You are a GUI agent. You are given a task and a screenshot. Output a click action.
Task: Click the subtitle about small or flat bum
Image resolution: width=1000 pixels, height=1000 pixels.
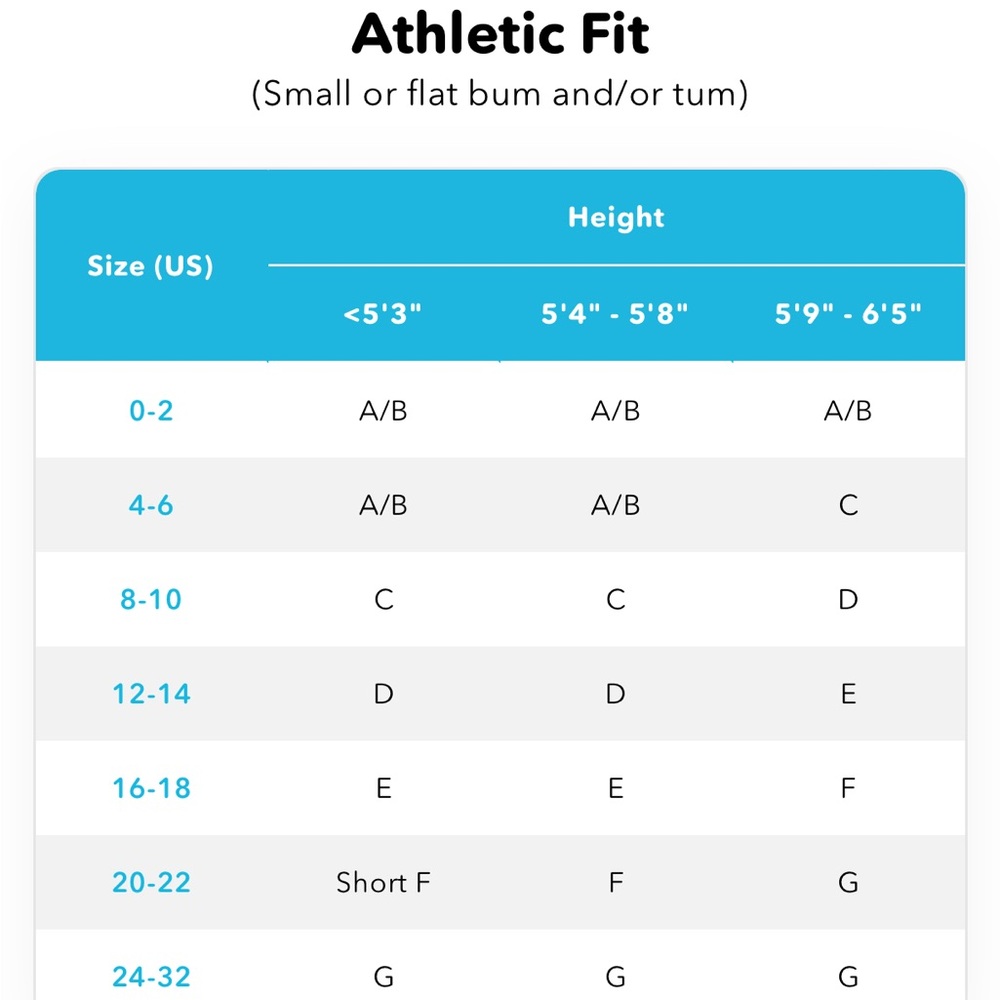point(500,94)
